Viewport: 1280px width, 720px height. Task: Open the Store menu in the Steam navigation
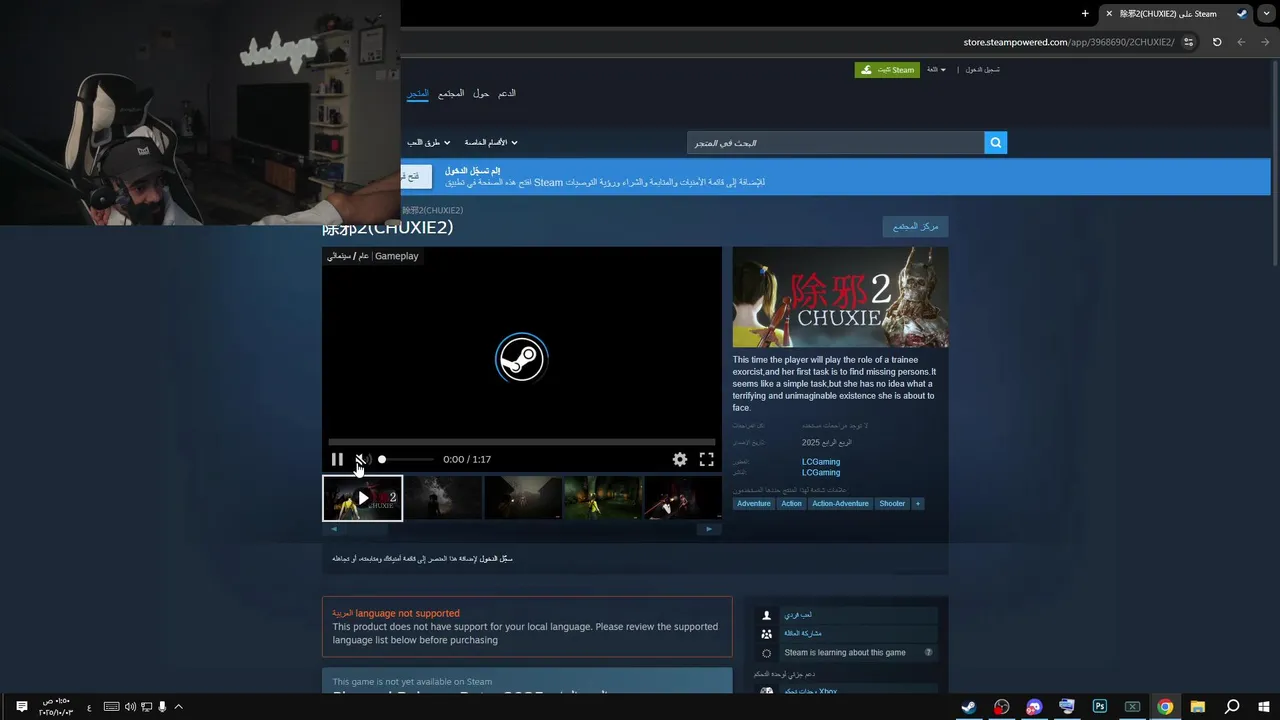pos(418,93)
